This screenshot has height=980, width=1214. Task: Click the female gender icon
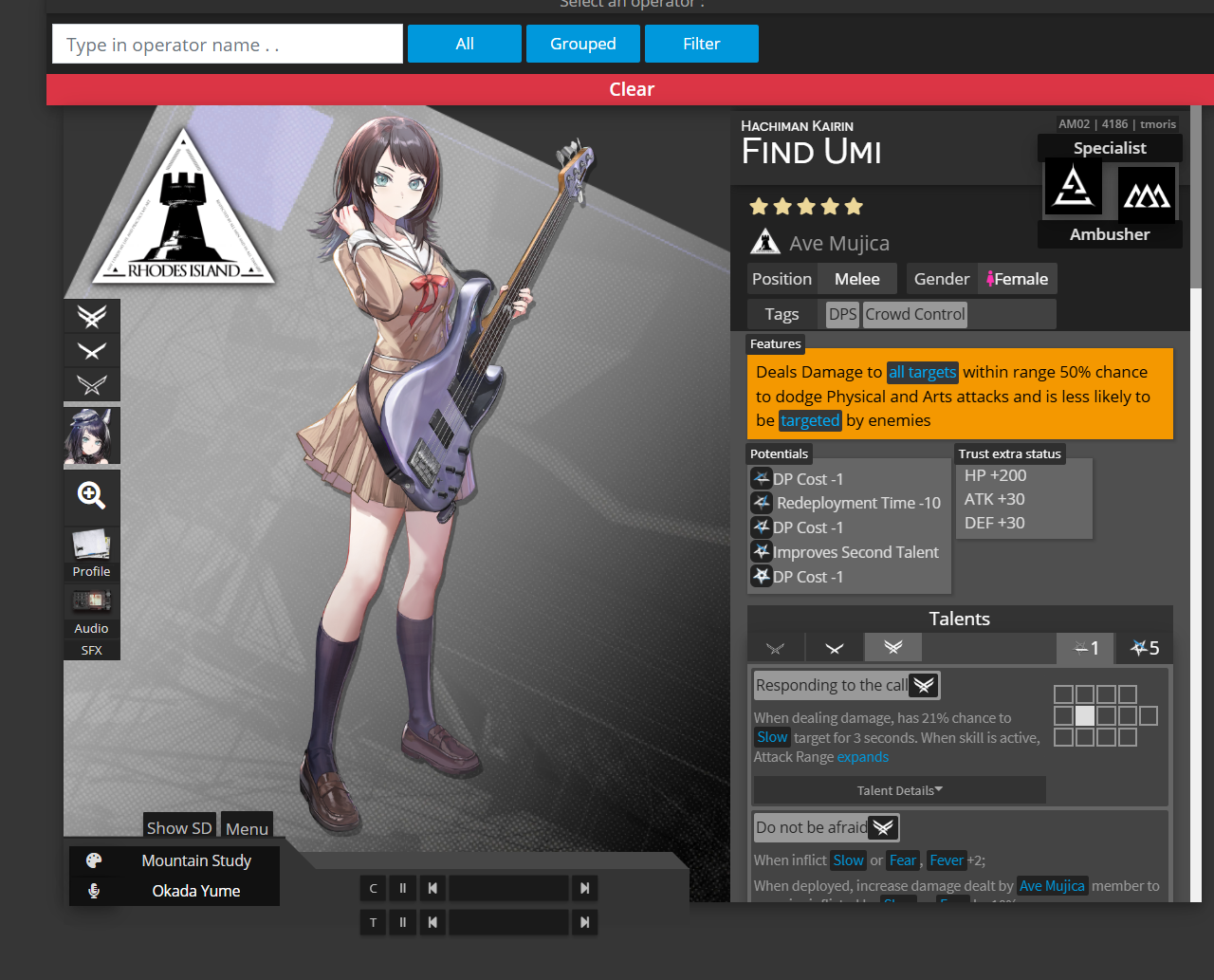(990, 279)
